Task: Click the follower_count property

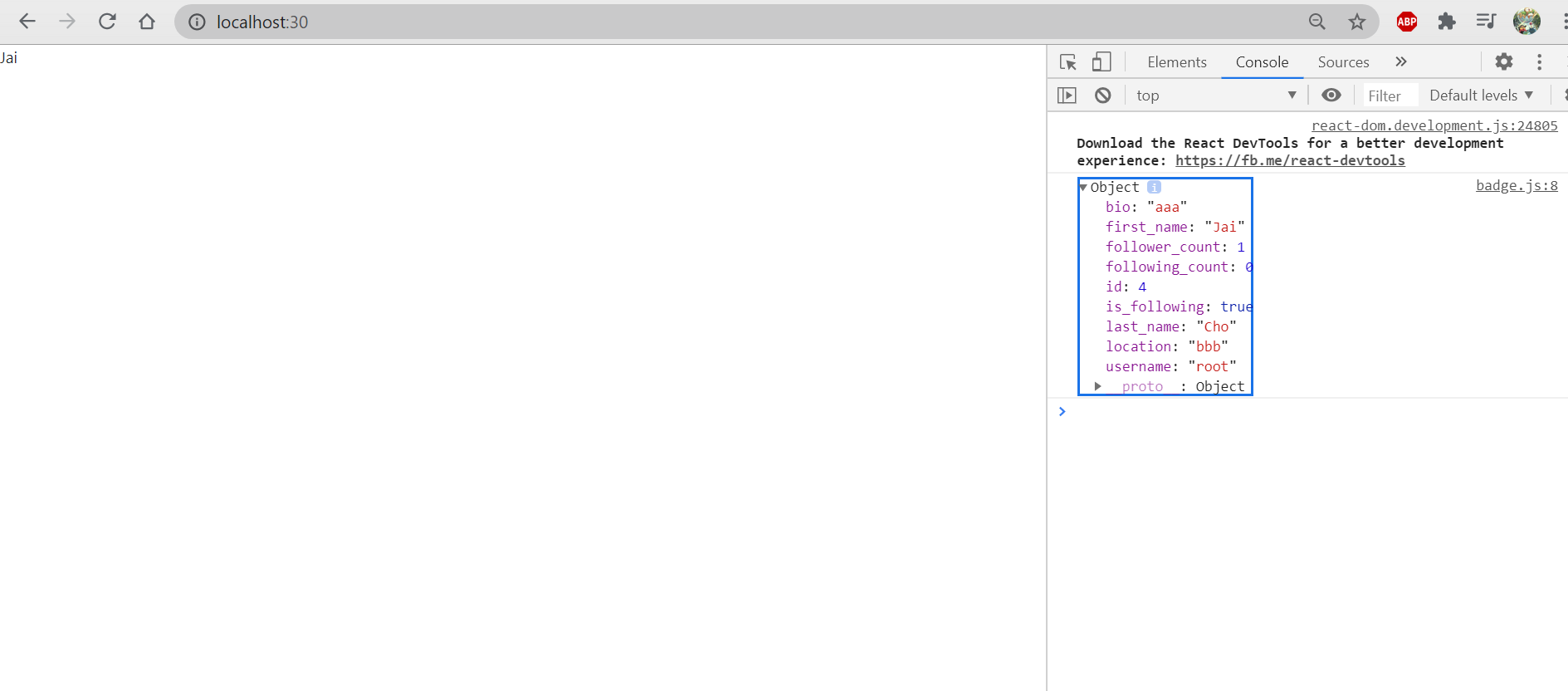Action: [1175, 247]
